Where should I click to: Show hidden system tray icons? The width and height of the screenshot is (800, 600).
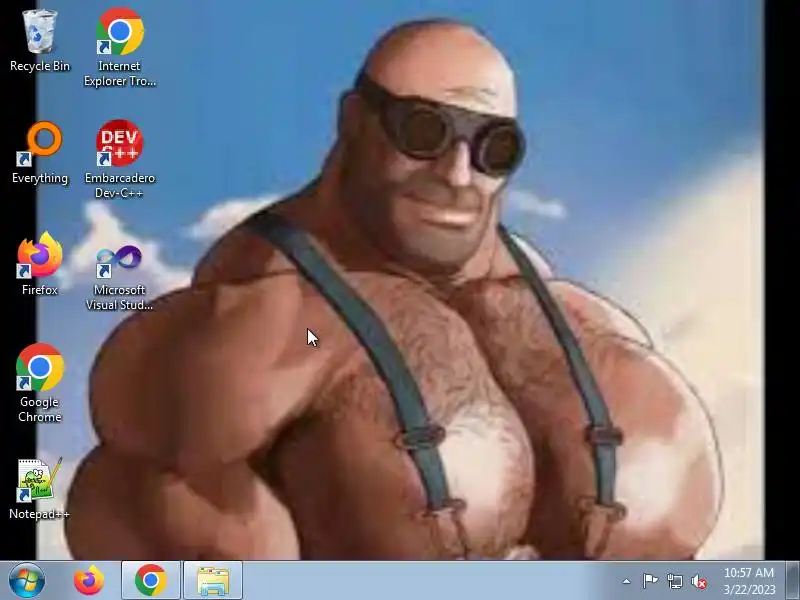click(x=627, y=581)
